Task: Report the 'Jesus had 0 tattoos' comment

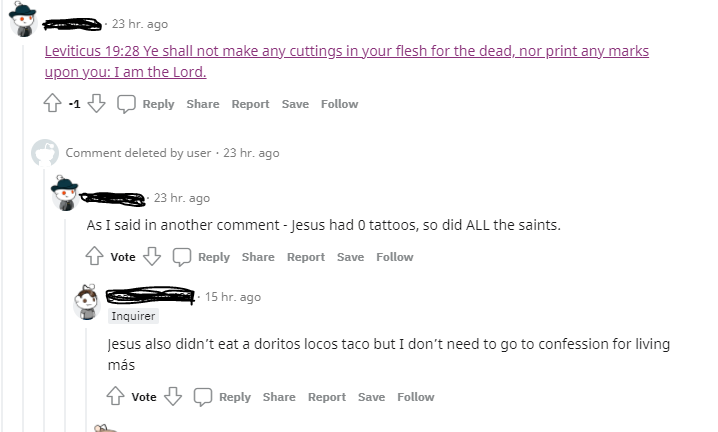Action: [306, 257]
